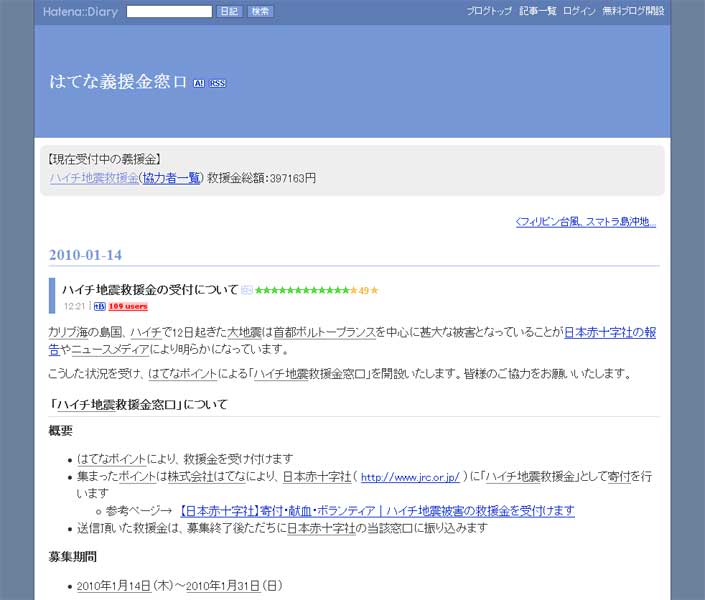The width and height of the screenshot is (705, 600).
Task: Click date keyword 2010年1月31日
Action: [223, 586]
